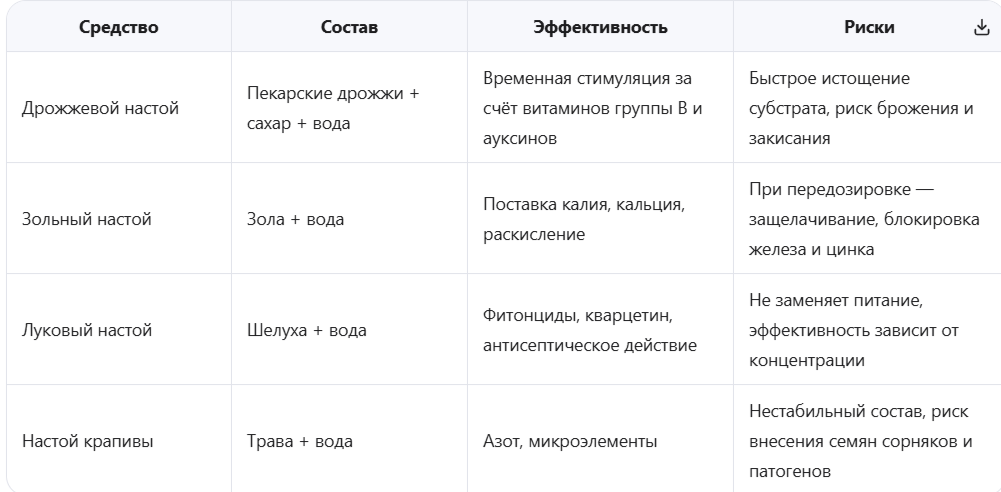Image resolution: width=1001 pixels, height=492 pixels.
Task: Click the Трава + вода cell
Action: [x=349, y=440]
